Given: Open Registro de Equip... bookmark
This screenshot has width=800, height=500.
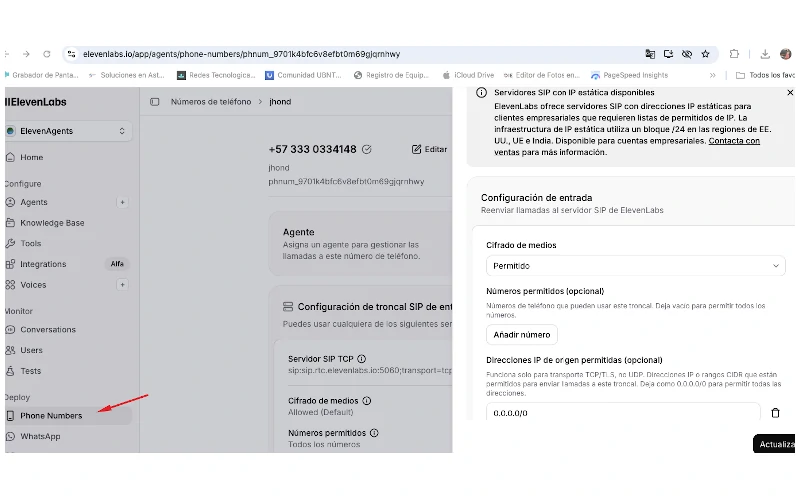Looking at the screenshot, I should coord(391,76).
